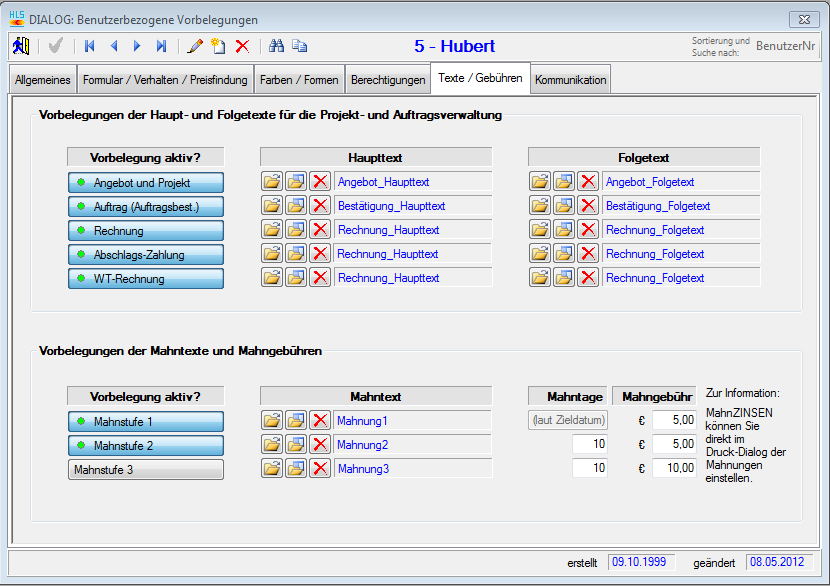
Task: Remove Mahnung2 text with red X
Action: [320, 445]
